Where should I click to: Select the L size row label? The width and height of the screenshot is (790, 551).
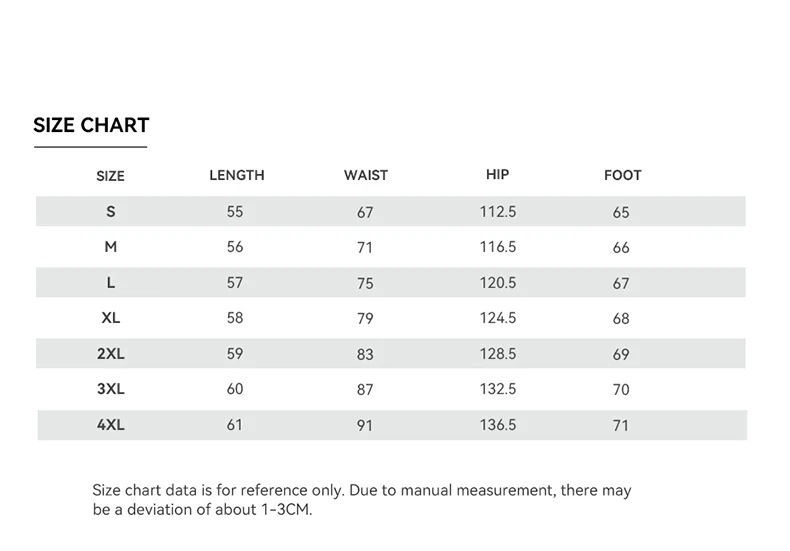[110, 283]
